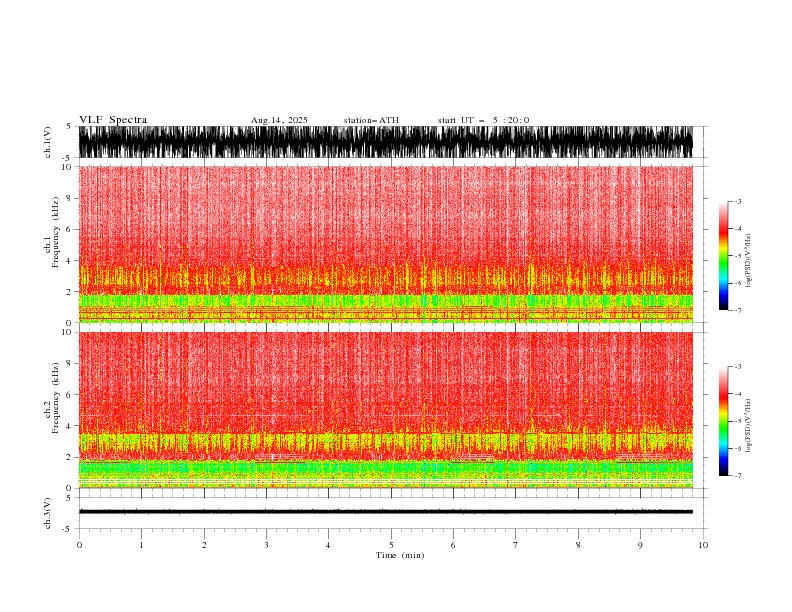This screenshot has height=612, width=792.
Task: Click the lower PSD color scale bar
Action: [x=723, y=421]
